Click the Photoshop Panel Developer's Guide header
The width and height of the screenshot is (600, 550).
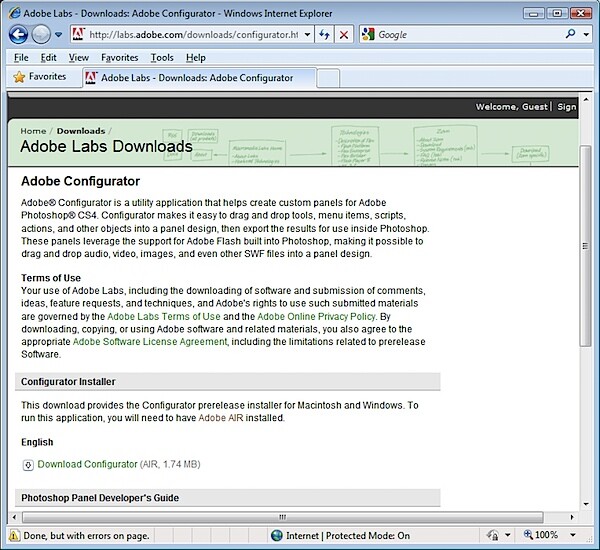coord(228,498)
